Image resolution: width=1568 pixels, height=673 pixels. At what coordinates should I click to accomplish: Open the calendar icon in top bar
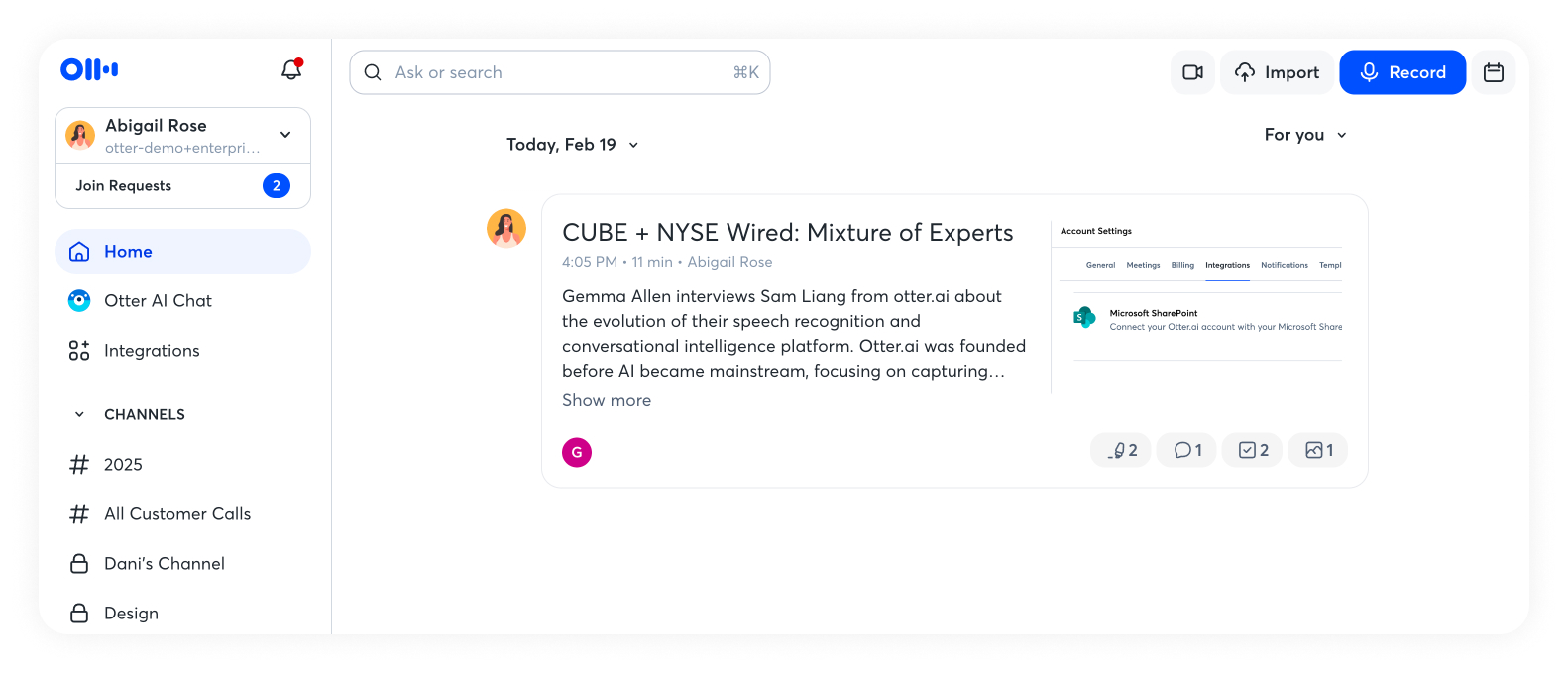click(x=1493, y=72)
